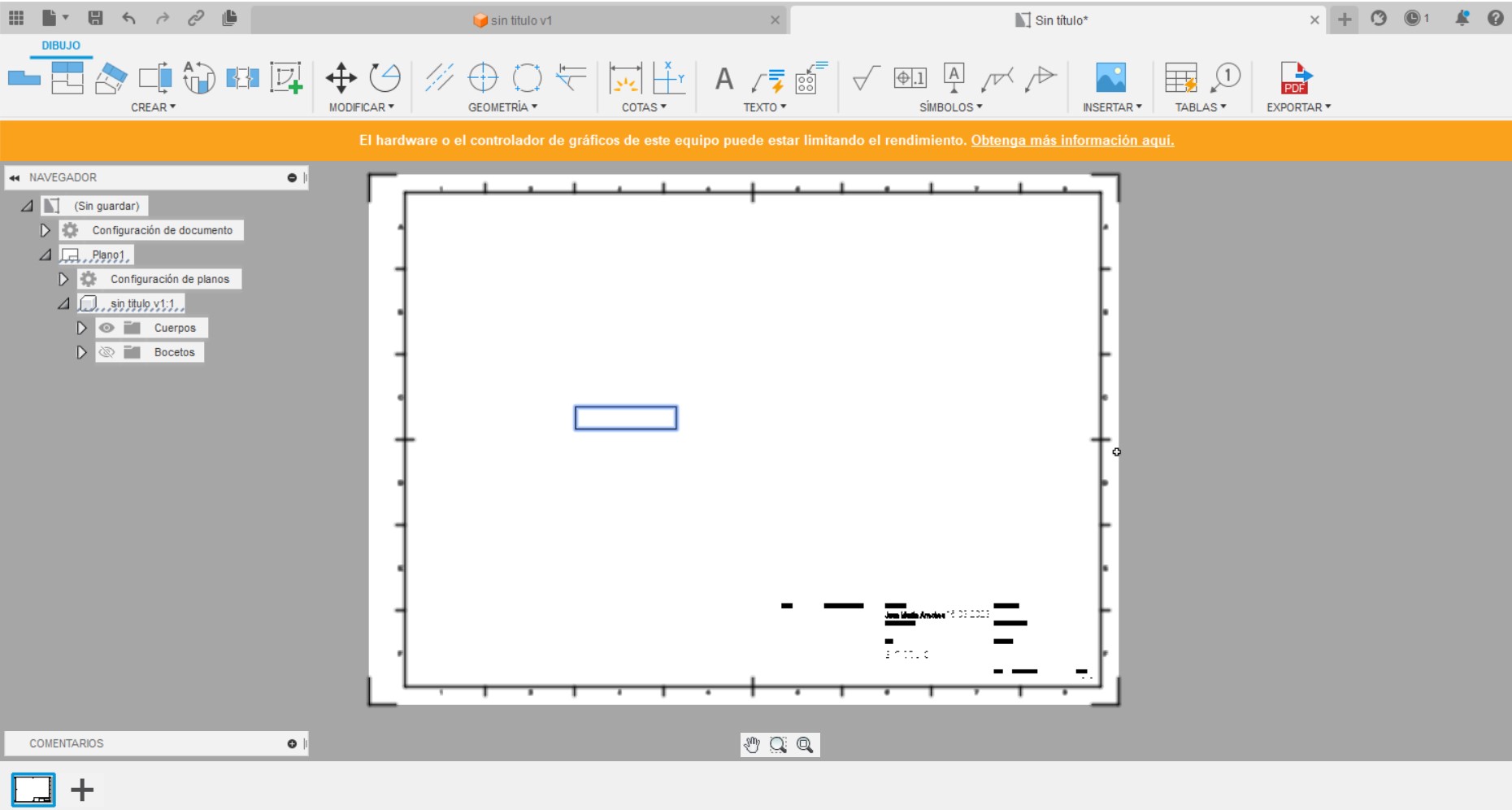Open the Obtenga más información aquí link

[x=1071, y=139]
